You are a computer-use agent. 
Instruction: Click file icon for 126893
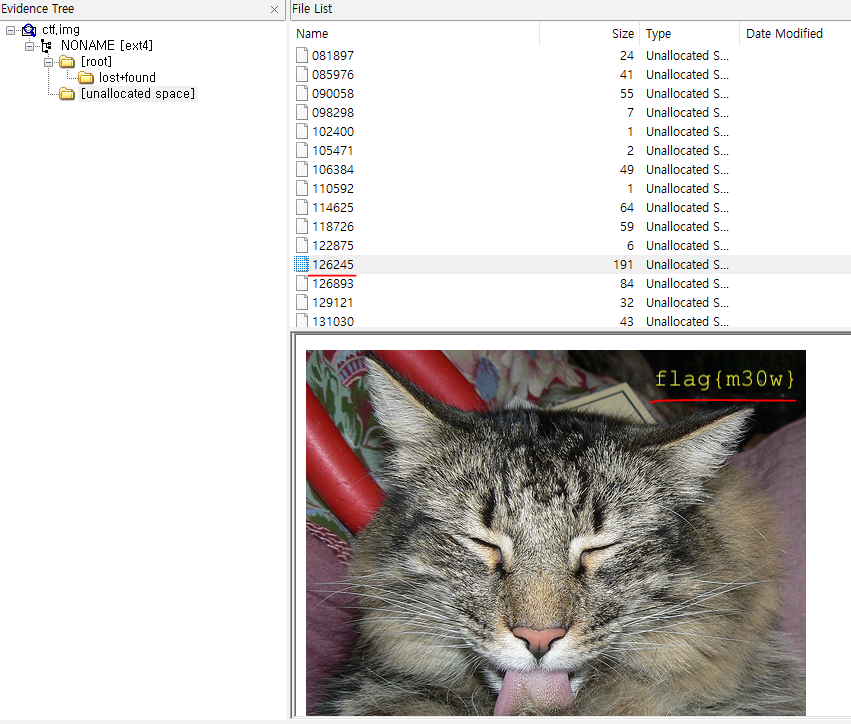[302, 283]
